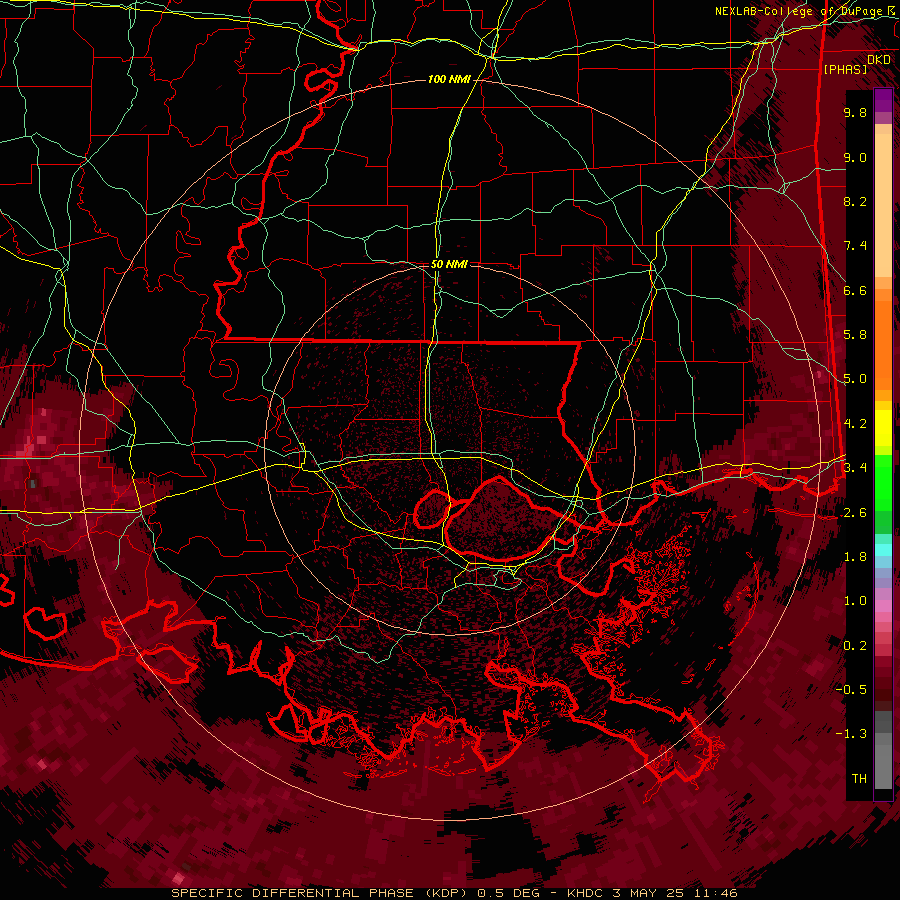This screenshot has height=900, width=900.
Task: Click the 6.6 value on color scale
Action: [x=855, y=290]
